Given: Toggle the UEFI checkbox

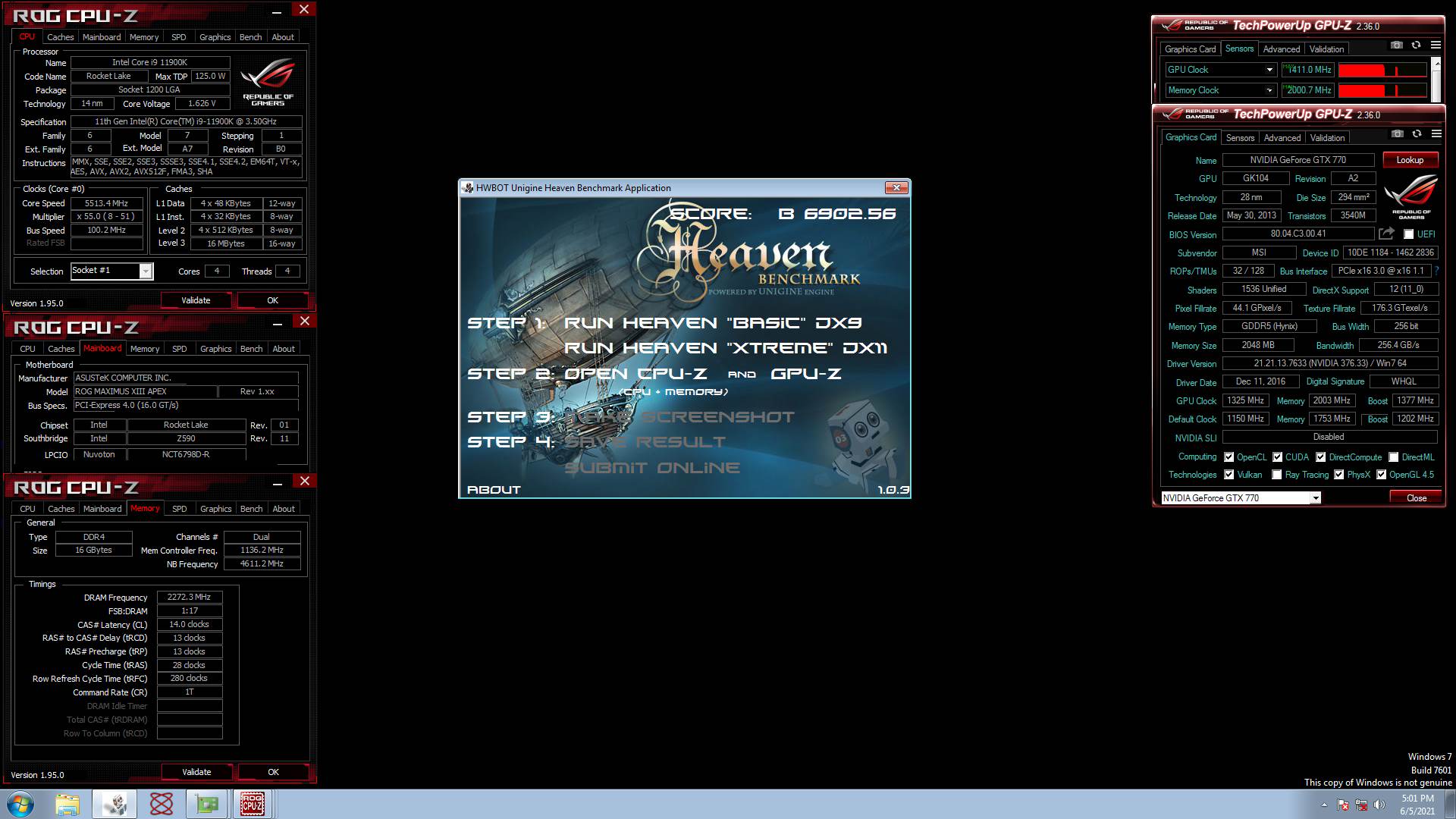Looking at the screenshot, I should click(x=1408, y=234).
